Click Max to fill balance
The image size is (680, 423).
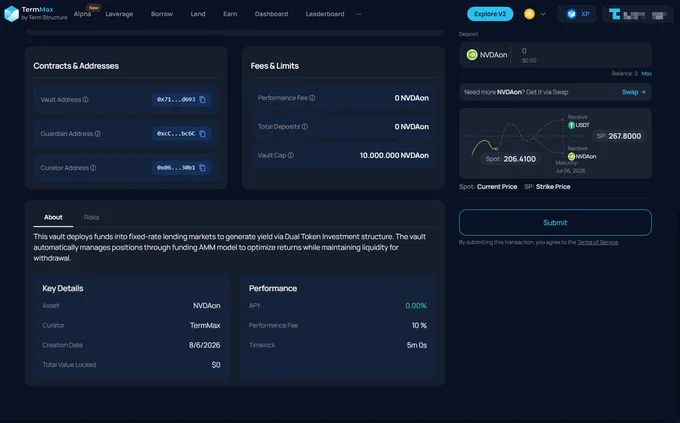646,74
